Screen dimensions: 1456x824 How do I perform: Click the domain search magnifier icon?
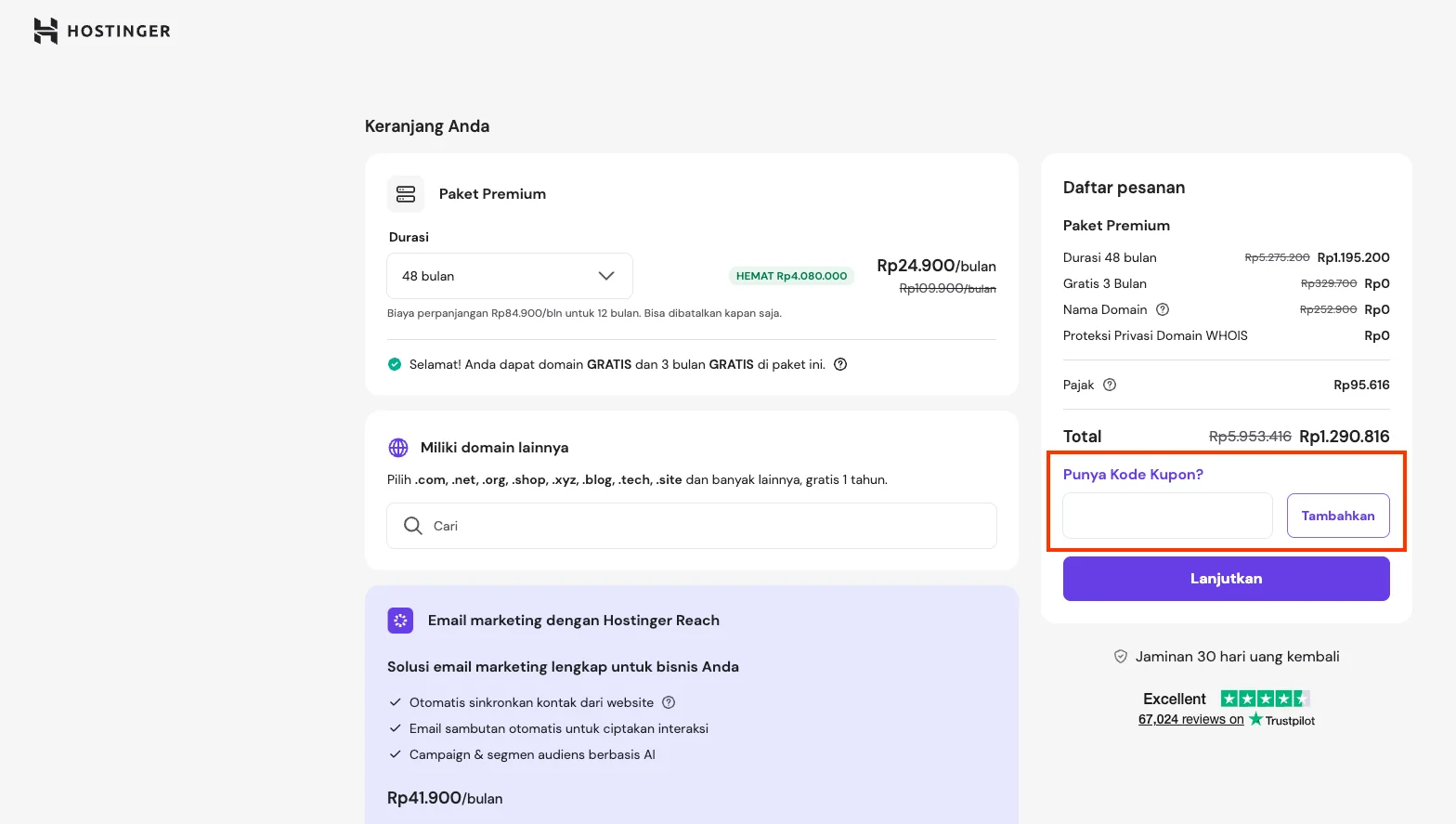pos(413,526)
